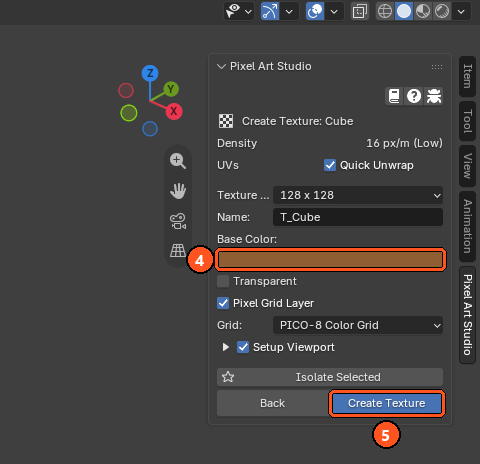This screenshot has width=480, height=464.
Task: Click the negative Z axis gizmo circle
Action: click(x=150, y=129)
